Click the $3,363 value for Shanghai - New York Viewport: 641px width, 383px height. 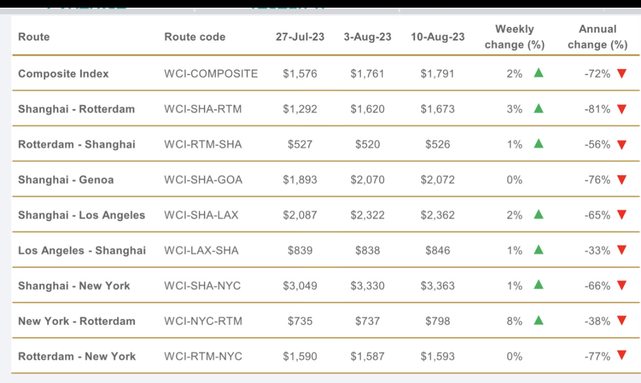(437, 286)
